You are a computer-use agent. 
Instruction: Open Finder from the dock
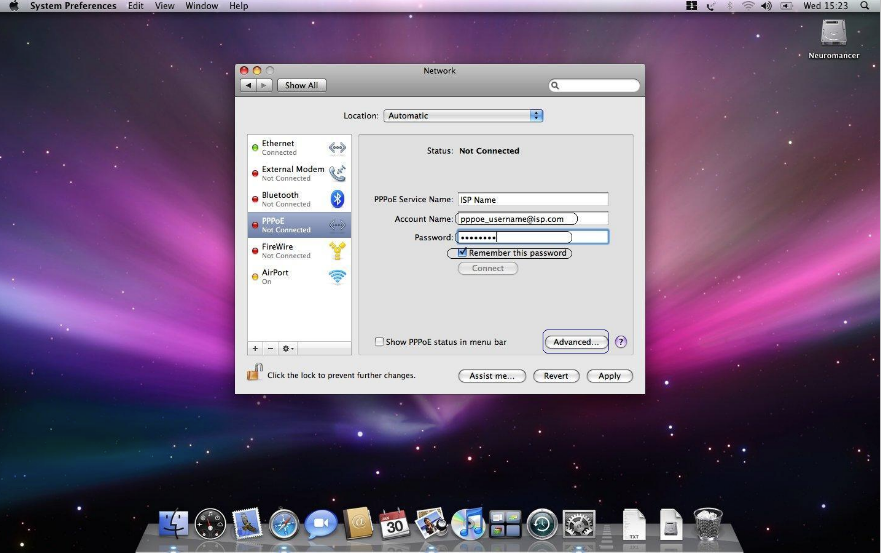point(174,524)
